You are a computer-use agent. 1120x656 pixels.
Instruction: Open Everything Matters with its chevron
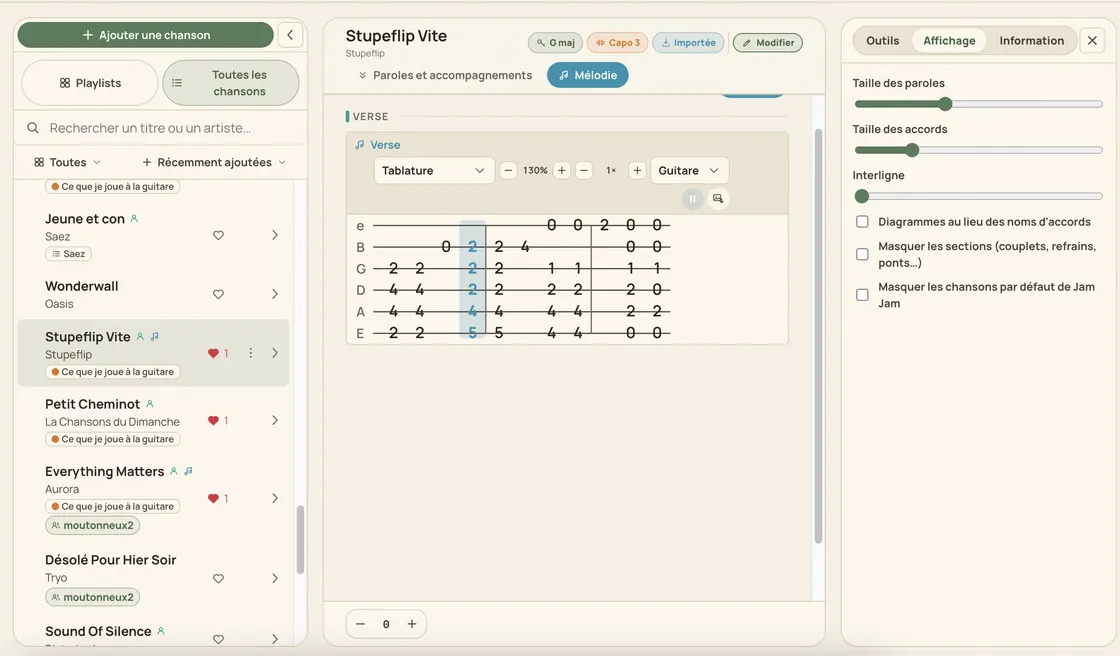[x=275, y=498]
